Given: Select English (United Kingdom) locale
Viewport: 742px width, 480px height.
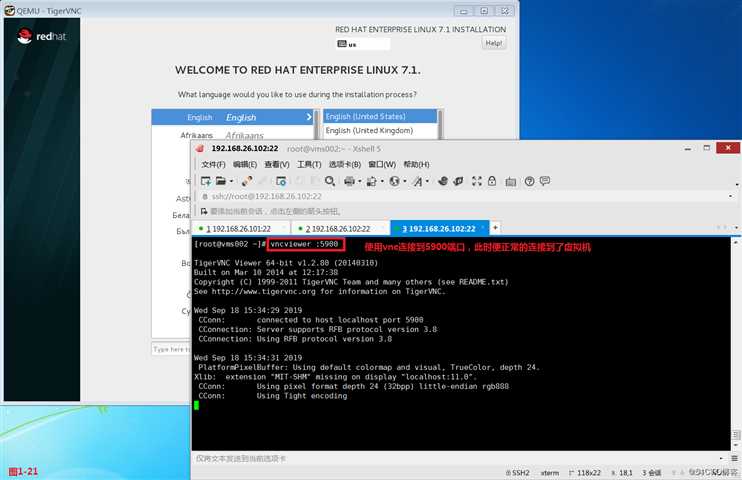Looking at the screenshot, I should pos(380,131).
